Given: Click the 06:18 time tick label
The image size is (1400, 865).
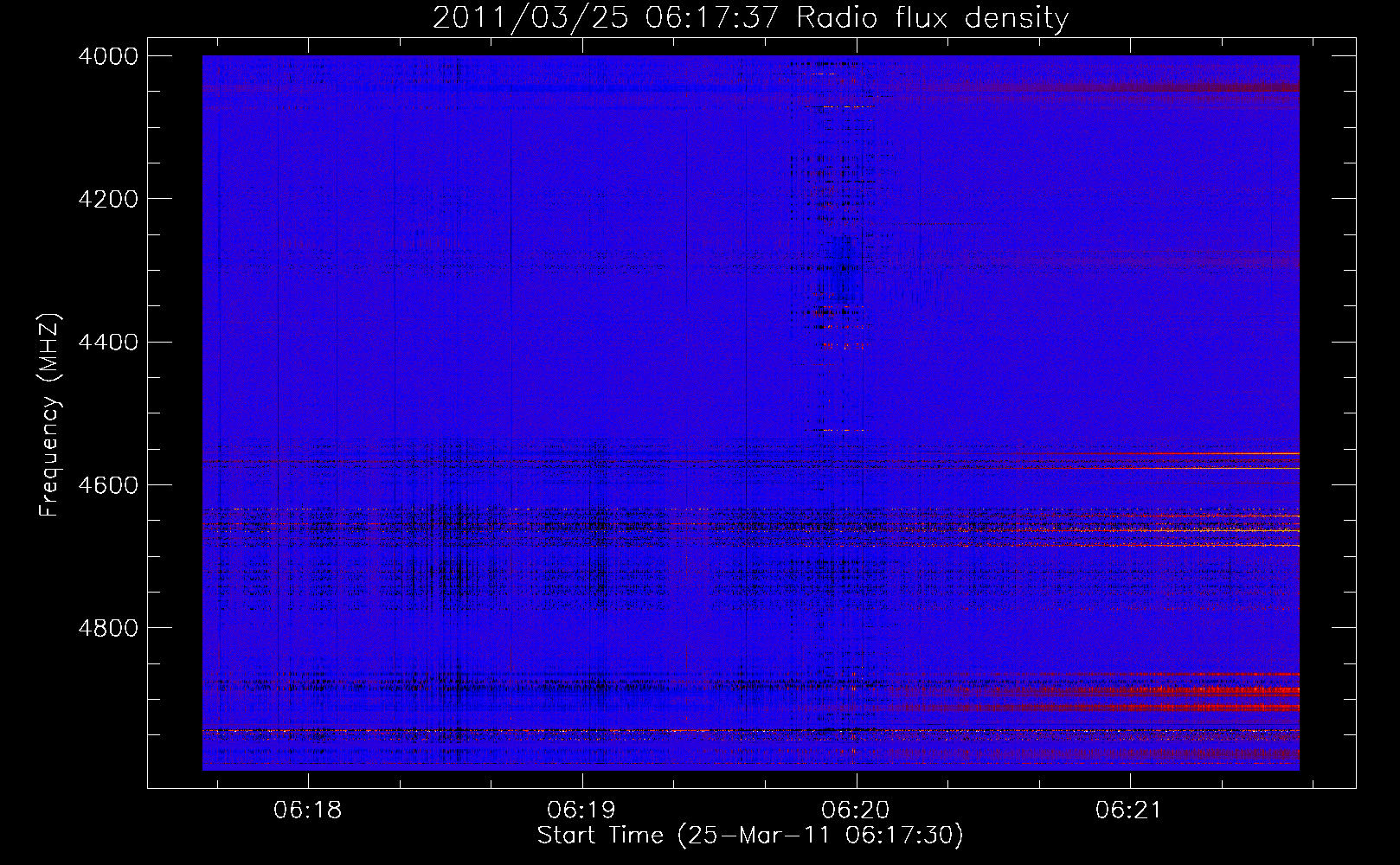Looking at the screenshot, I should pyautogui.click(x=308, y=811).
